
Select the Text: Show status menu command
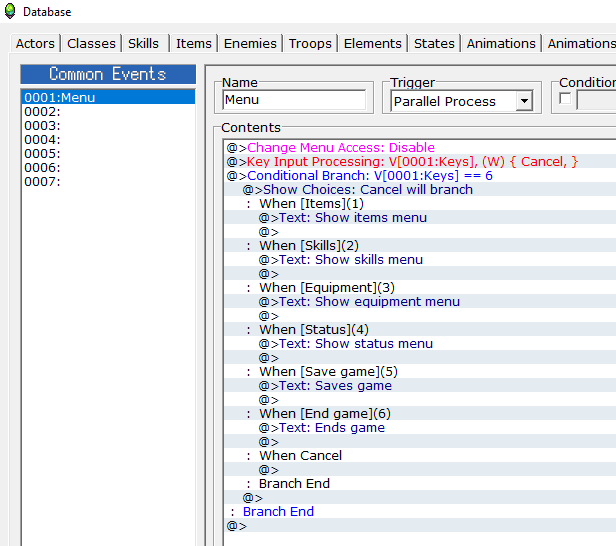coord(420,344)
